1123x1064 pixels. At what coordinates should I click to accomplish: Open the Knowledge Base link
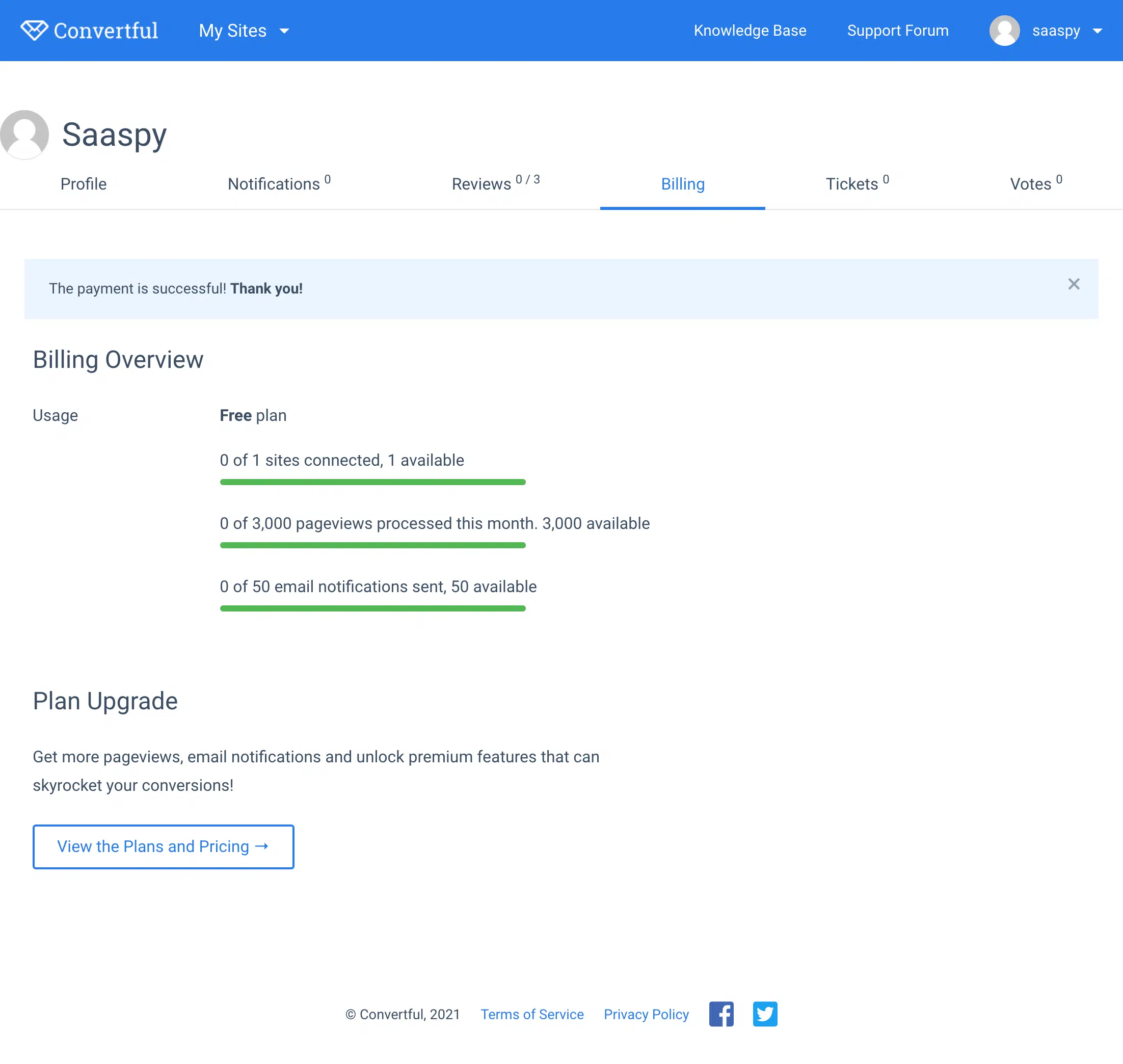[750, 31]
